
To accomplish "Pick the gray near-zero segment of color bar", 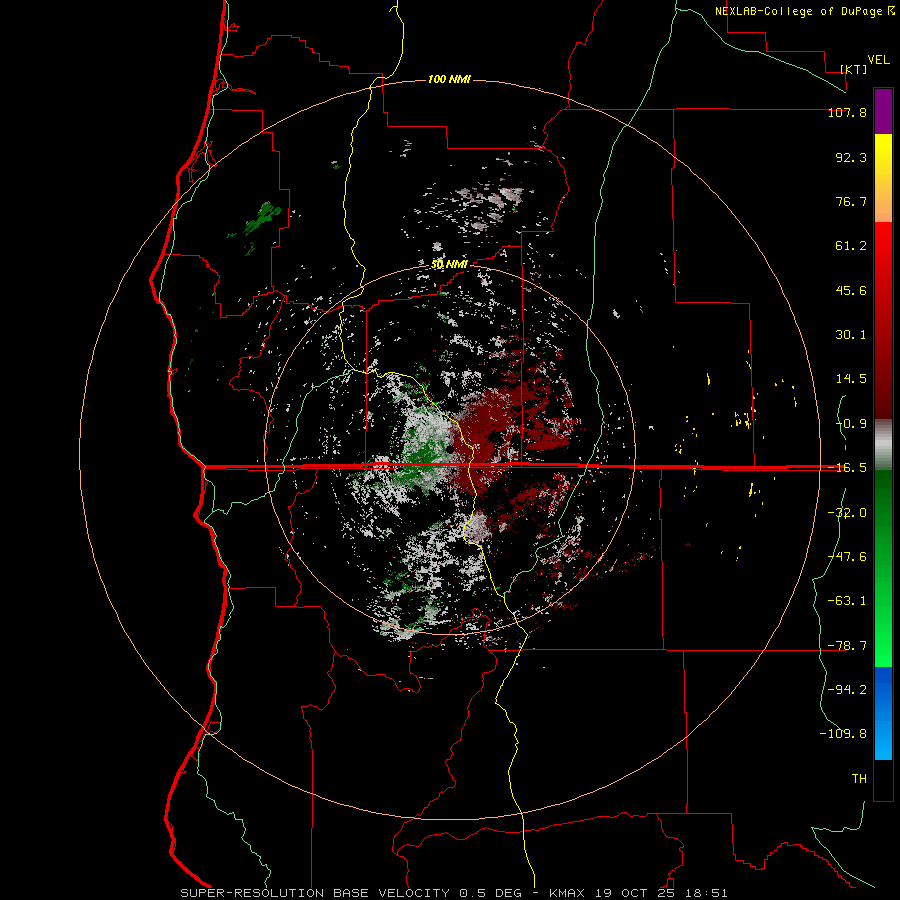I will pos(883,444).
